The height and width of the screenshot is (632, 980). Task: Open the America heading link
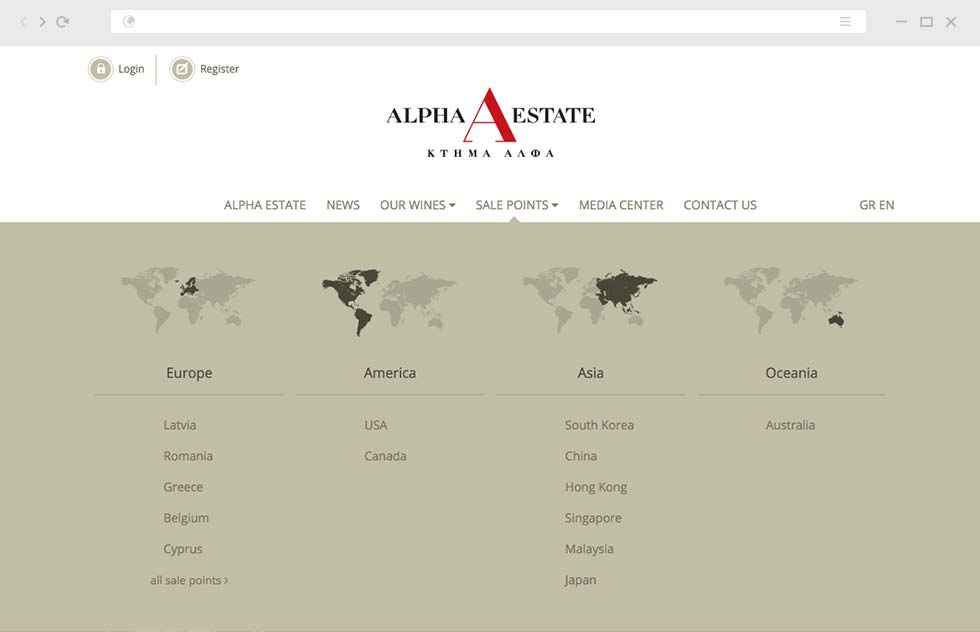click(x=390, y=373)
